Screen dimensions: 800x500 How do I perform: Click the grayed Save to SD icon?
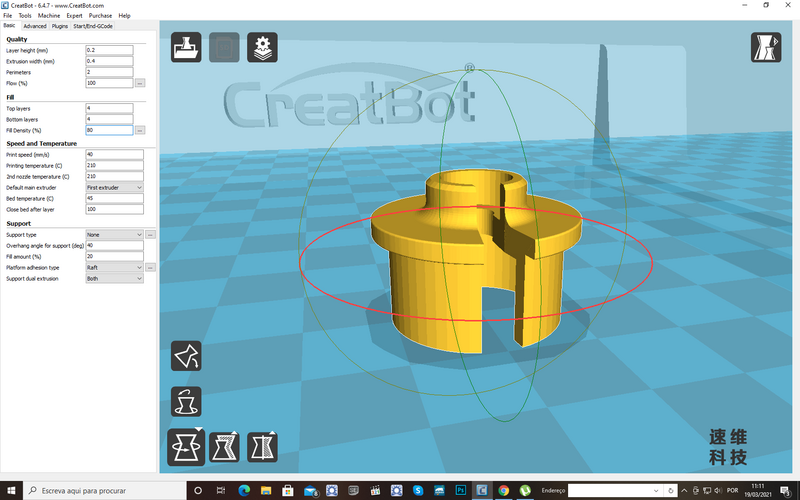(x=224, y=47)
